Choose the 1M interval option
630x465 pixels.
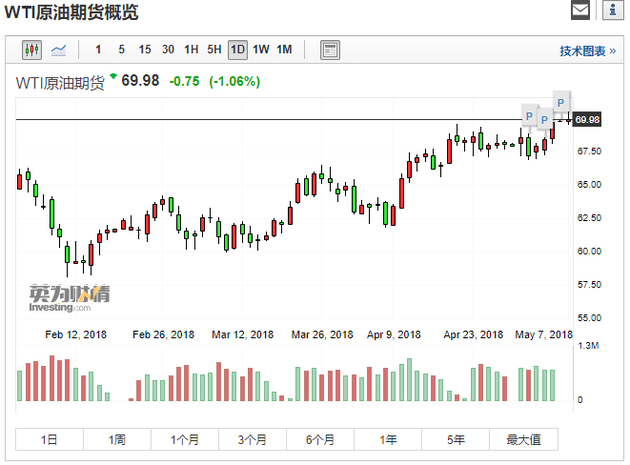[285, 49]
